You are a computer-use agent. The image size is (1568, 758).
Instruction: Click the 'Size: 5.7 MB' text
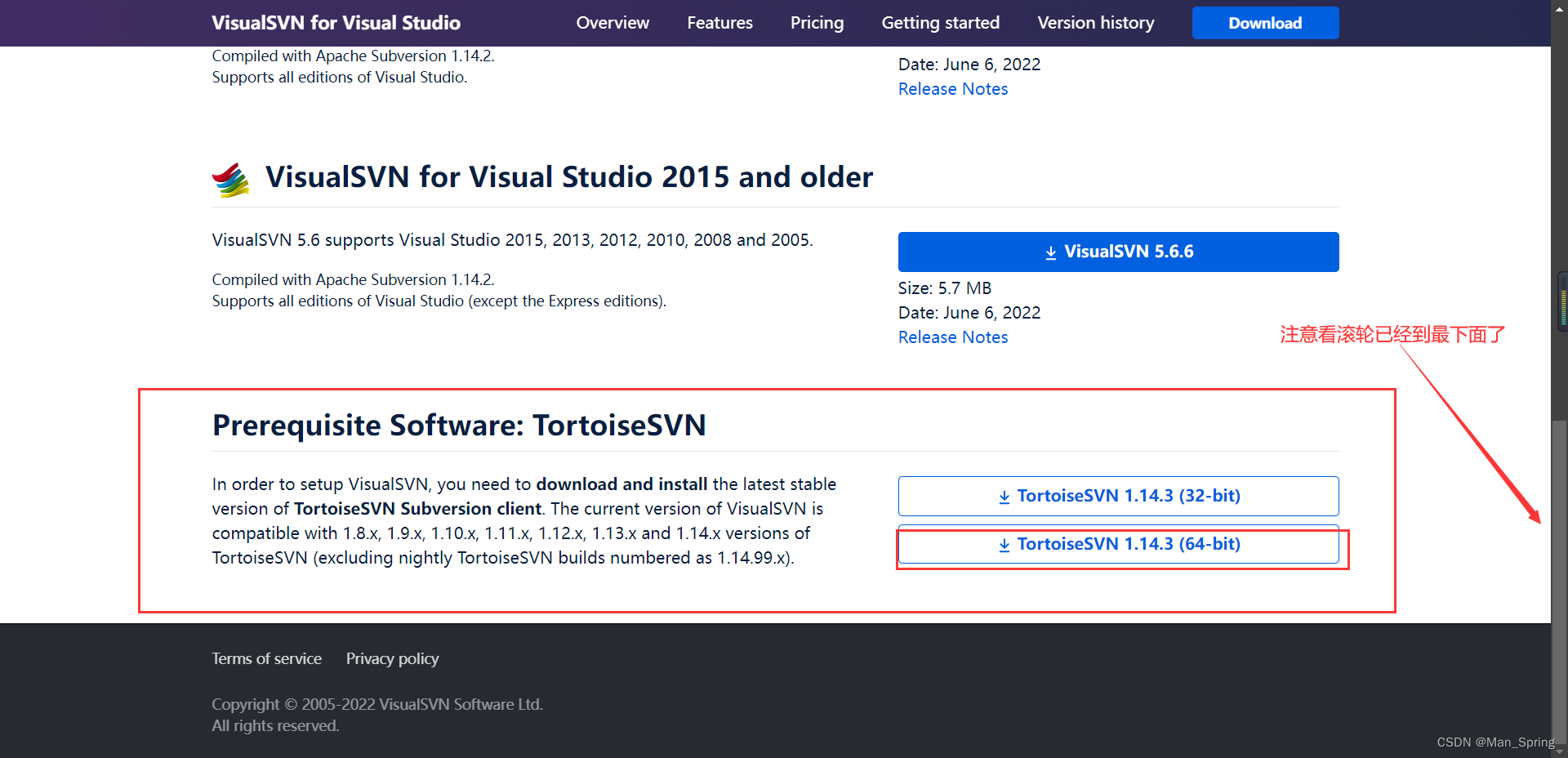tap(945, 288)
